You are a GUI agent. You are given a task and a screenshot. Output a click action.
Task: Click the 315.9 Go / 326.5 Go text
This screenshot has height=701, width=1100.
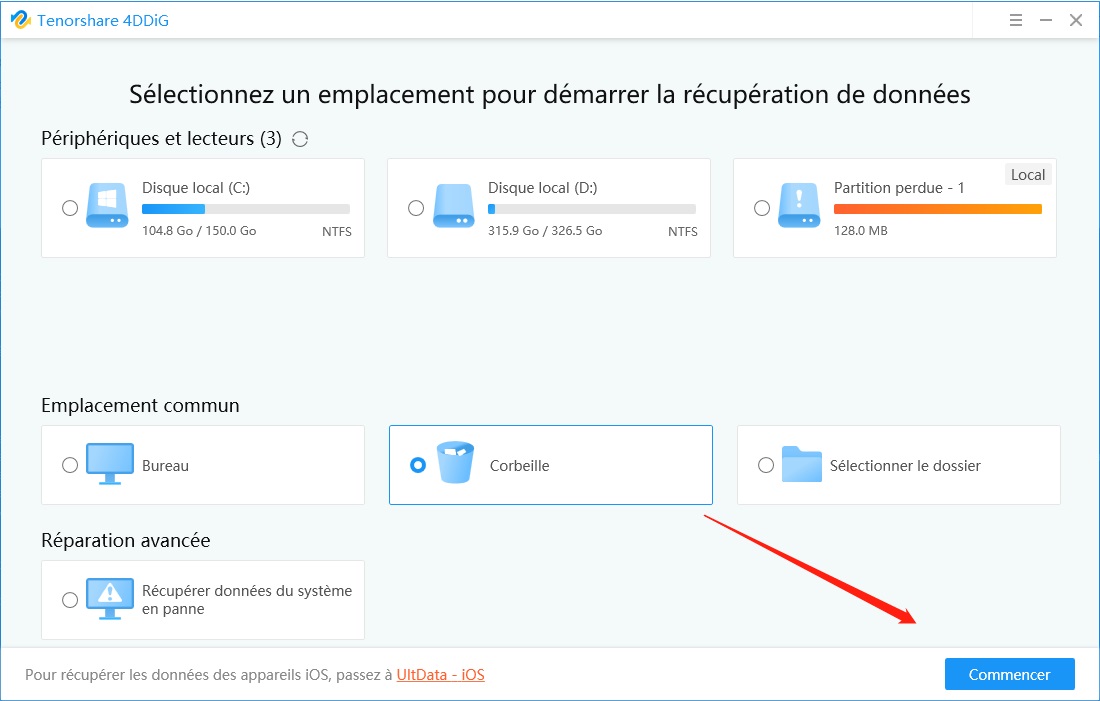545,231
